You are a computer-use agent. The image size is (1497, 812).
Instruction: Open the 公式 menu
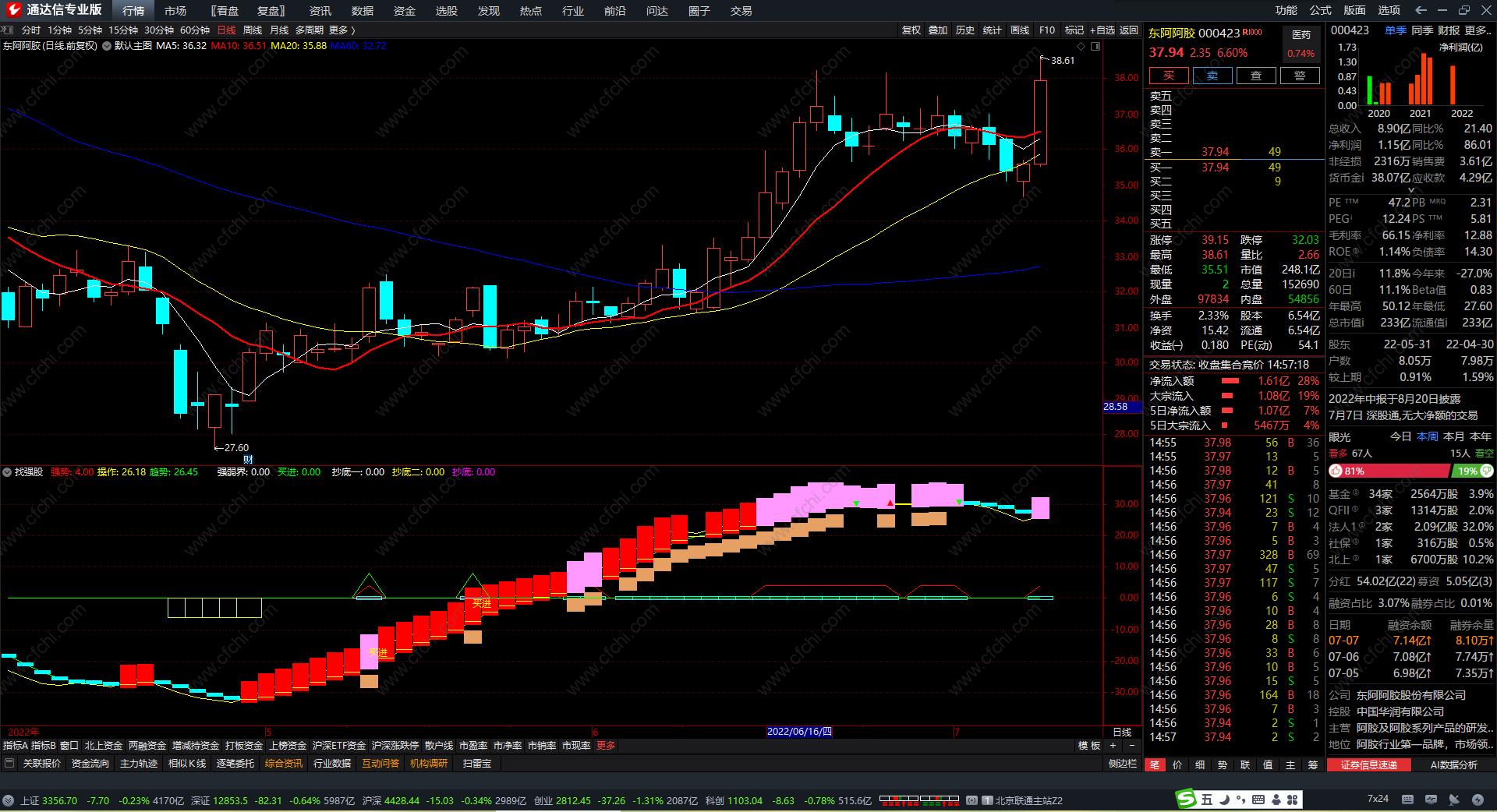click(x=1320, y=10)
